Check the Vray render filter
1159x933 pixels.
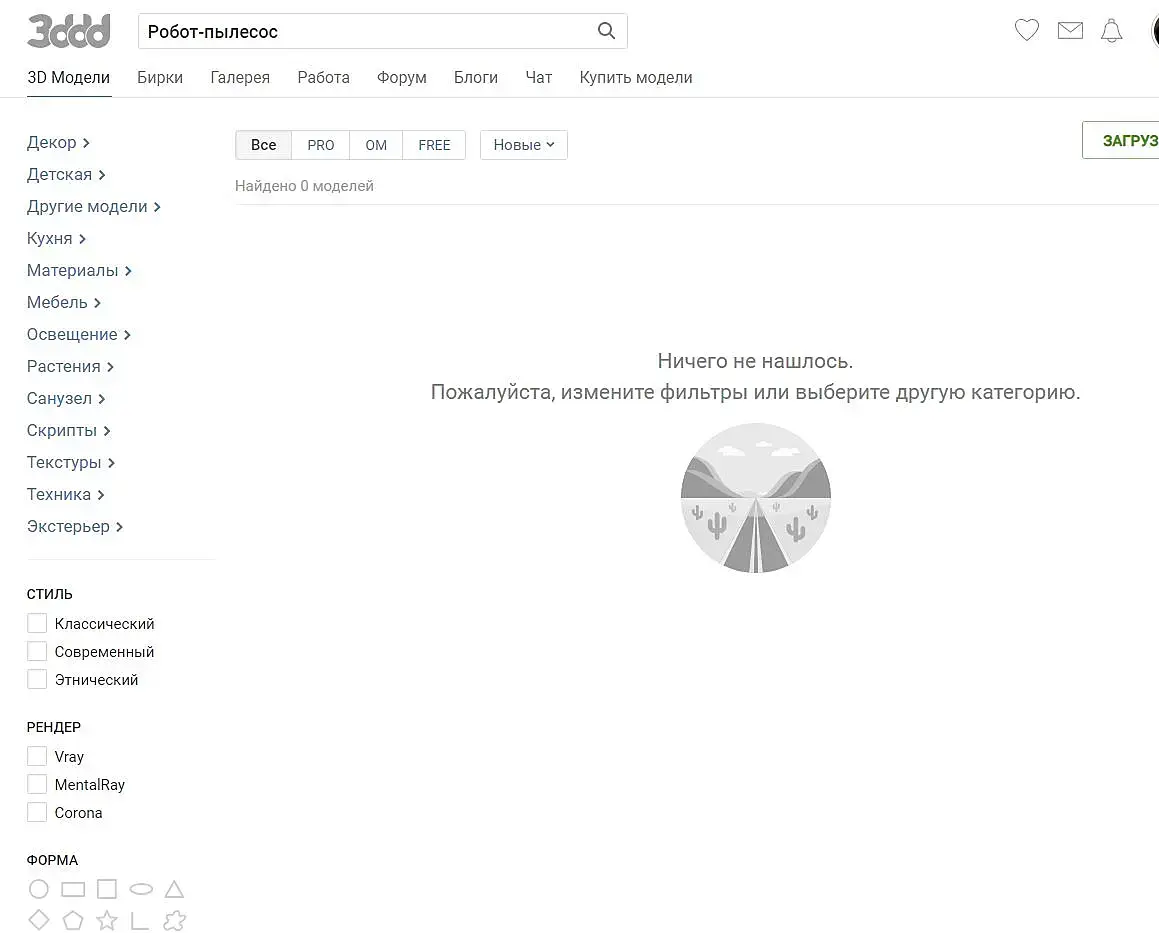[37, 757]
